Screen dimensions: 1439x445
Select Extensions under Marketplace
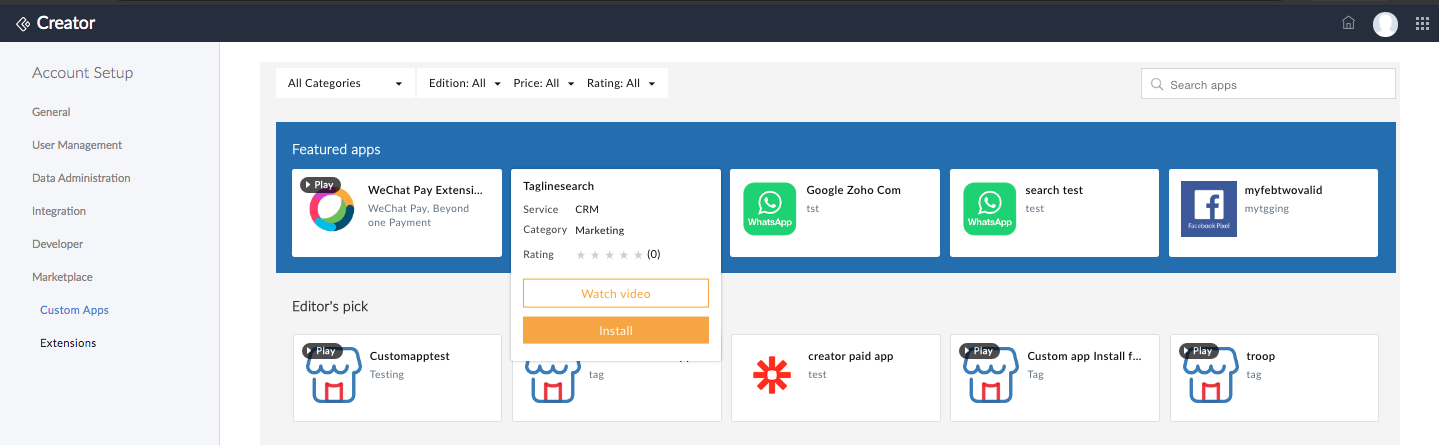(68, 343)
